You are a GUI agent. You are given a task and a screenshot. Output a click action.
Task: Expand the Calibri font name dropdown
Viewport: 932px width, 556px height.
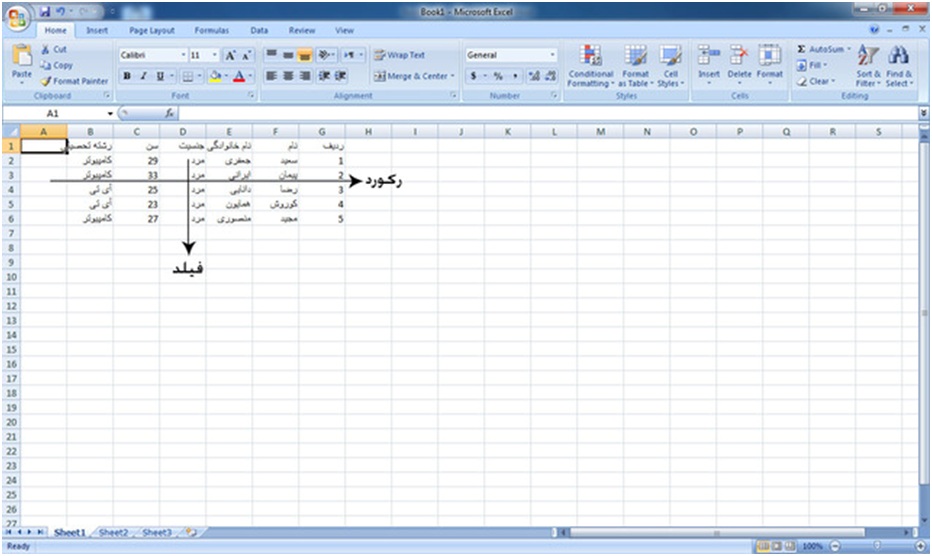tap(183, 56)
